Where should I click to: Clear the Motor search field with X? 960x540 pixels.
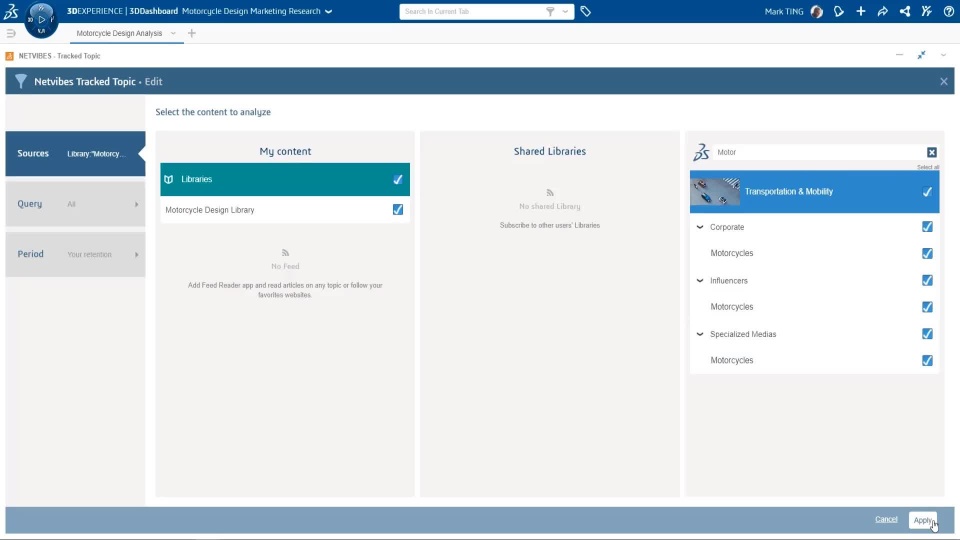pyautogui.click(x=931, y=152)
